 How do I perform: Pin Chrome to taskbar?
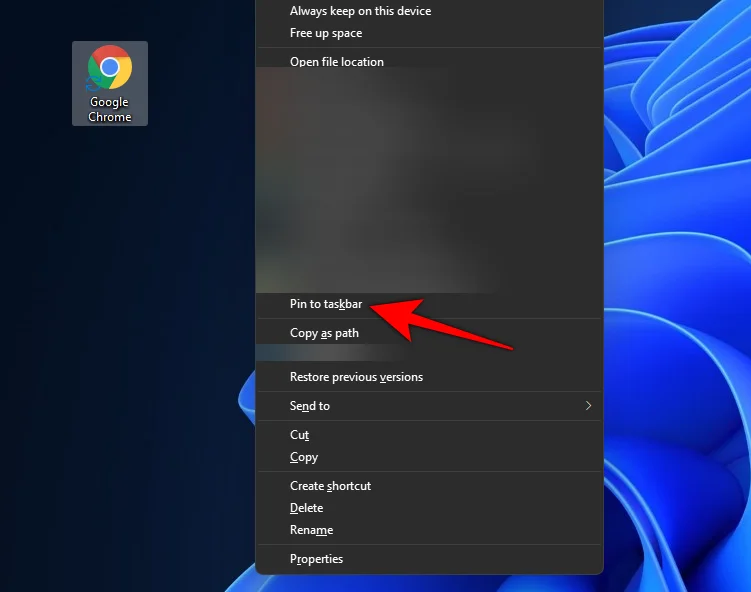[429, 304]
